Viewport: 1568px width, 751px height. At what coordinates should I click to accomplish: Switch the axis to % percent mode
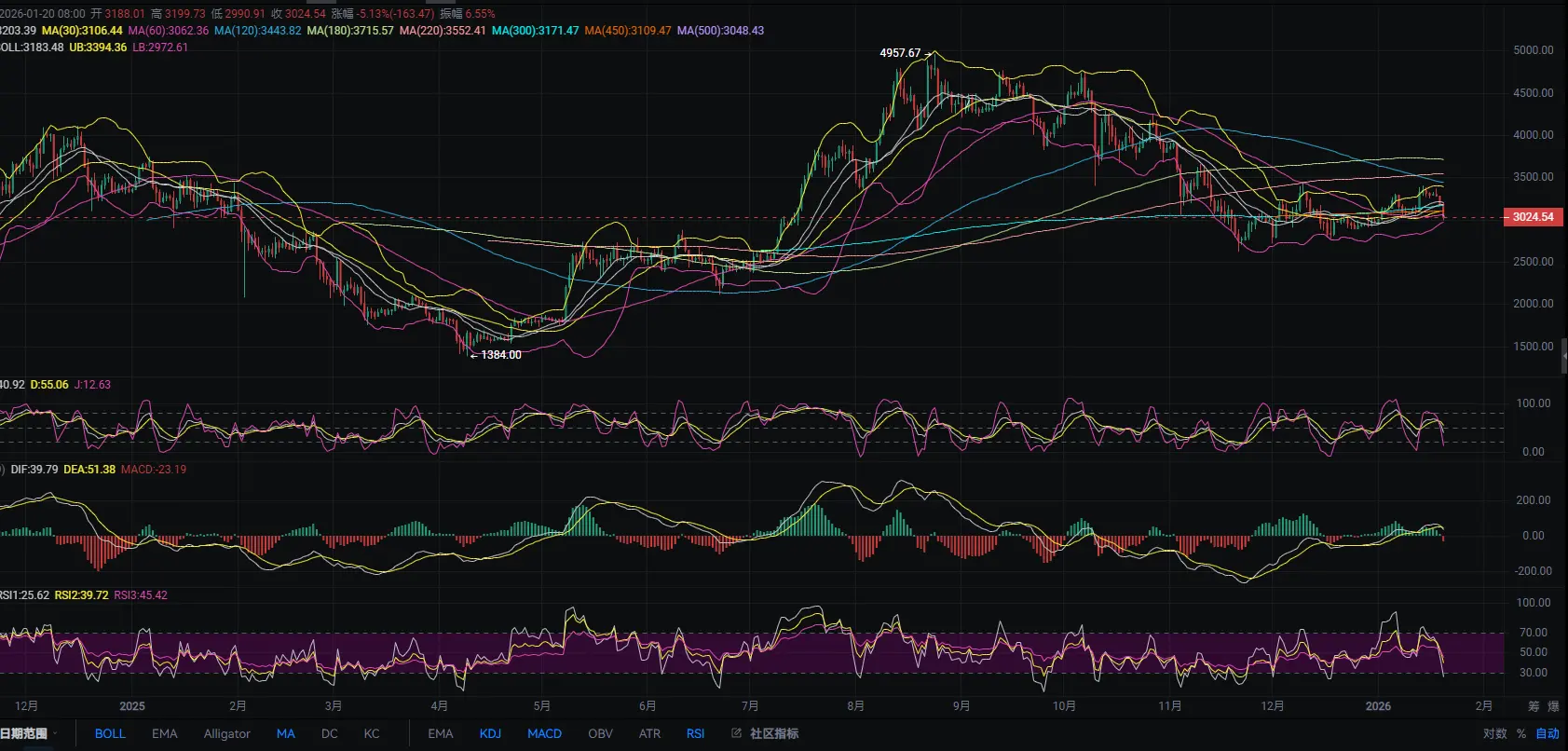click(1521, 733)
